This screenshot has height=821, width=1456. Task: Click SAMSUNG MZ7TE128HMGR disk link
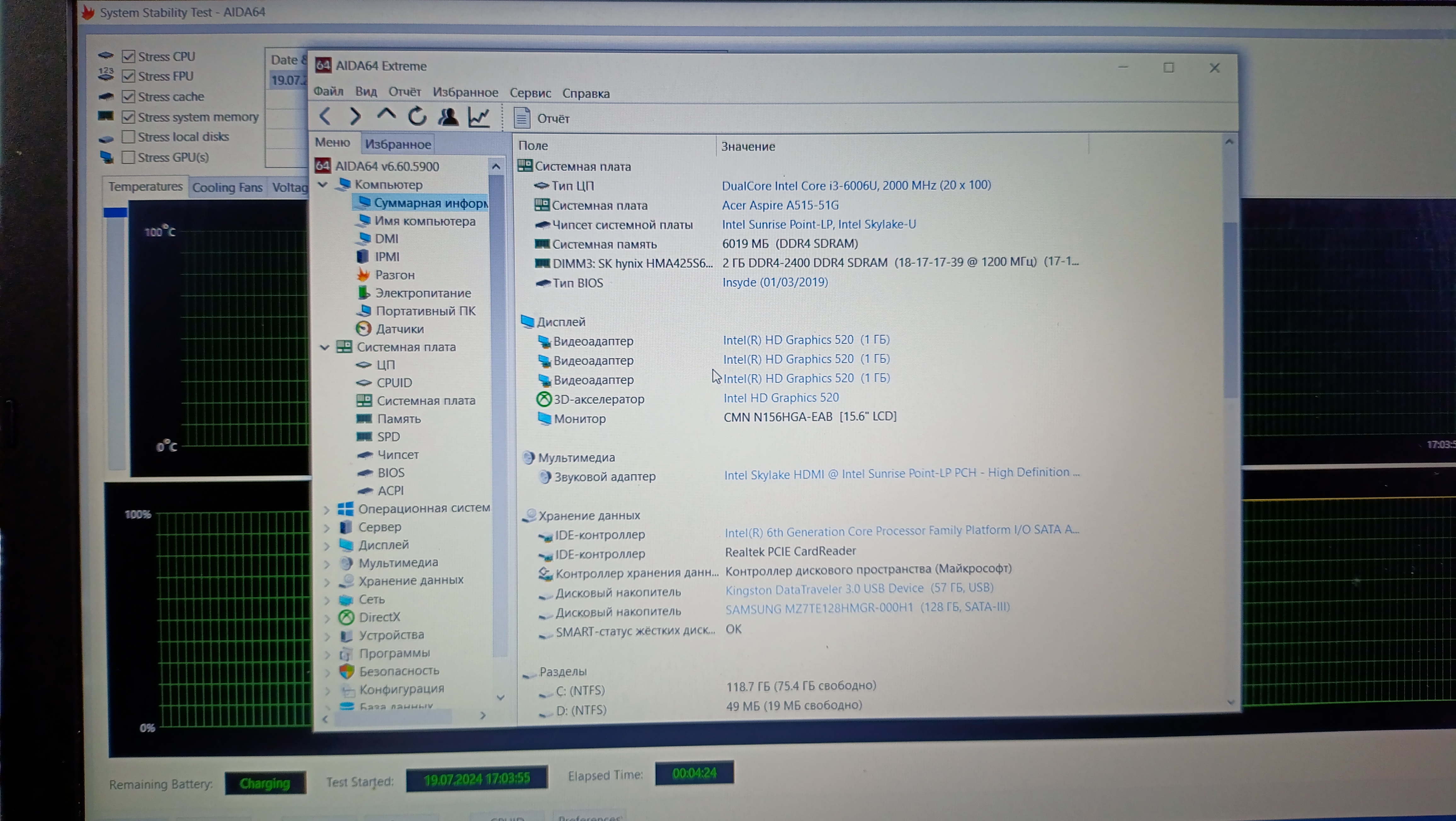click(x=867, y=608)
